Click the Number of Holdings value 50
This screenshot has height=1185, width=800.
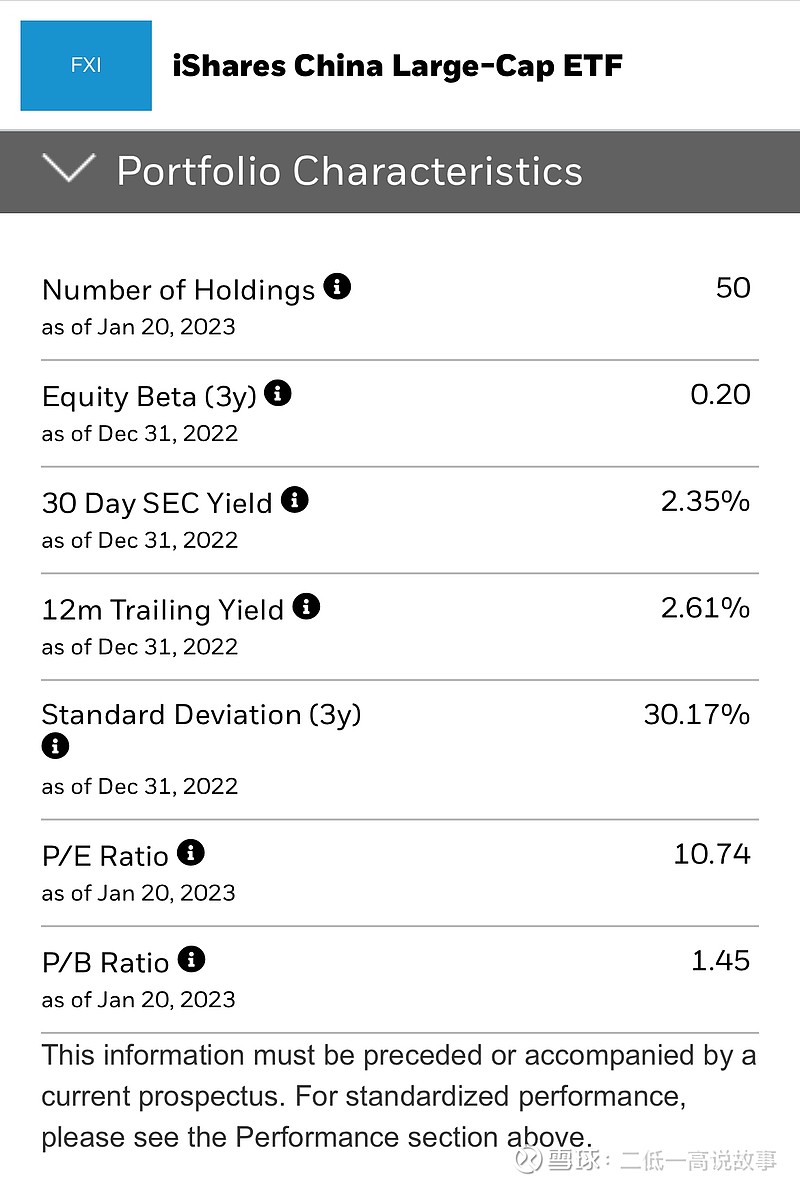coord(733,288)
